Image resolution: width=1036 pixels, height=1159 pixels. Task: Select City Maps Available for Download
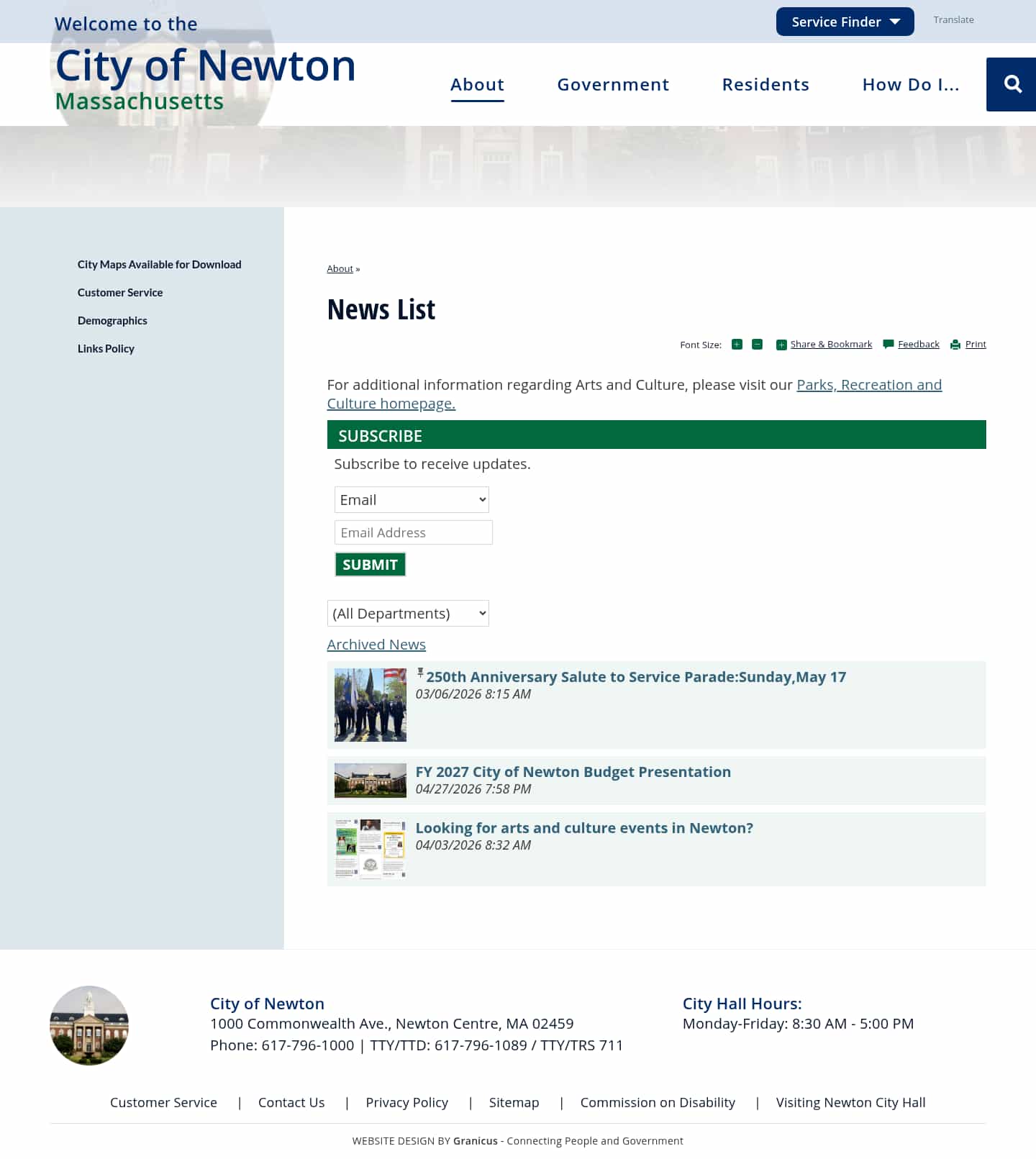click(x=160, y=265)
